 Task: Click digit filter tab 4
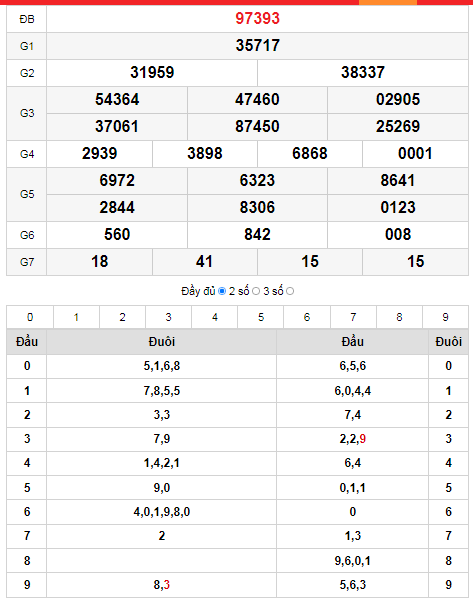pos(215,317)
